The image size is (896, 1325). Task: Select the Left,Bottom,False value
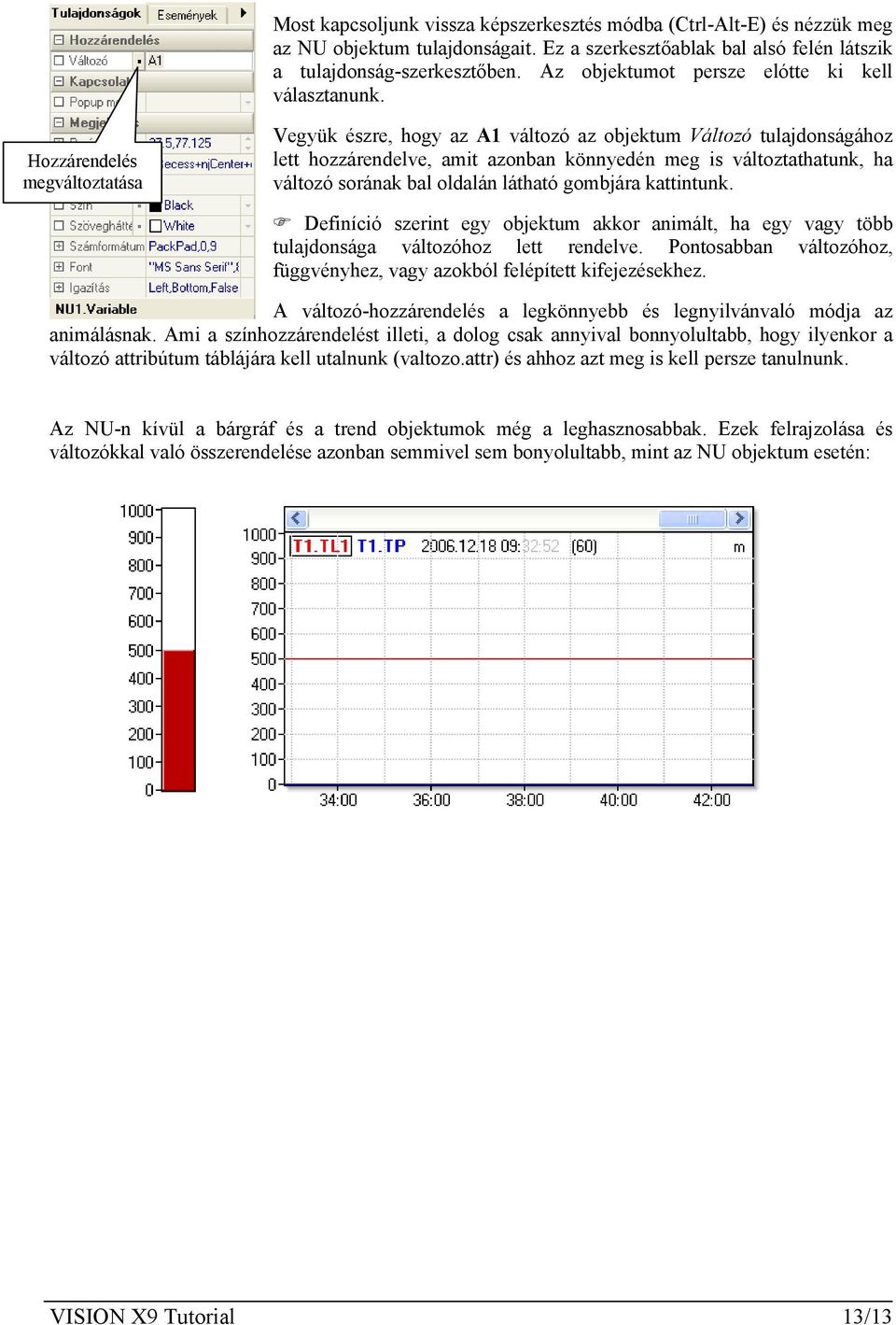[x=193, y=288]
